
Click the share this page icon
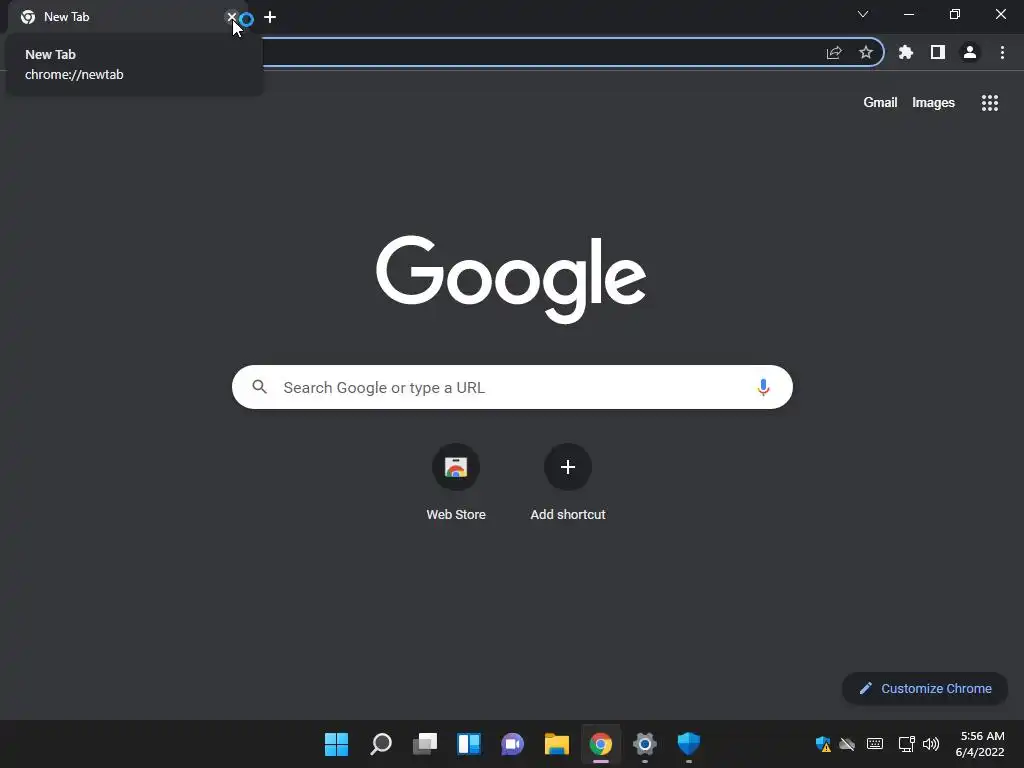[x=834, y=52]
